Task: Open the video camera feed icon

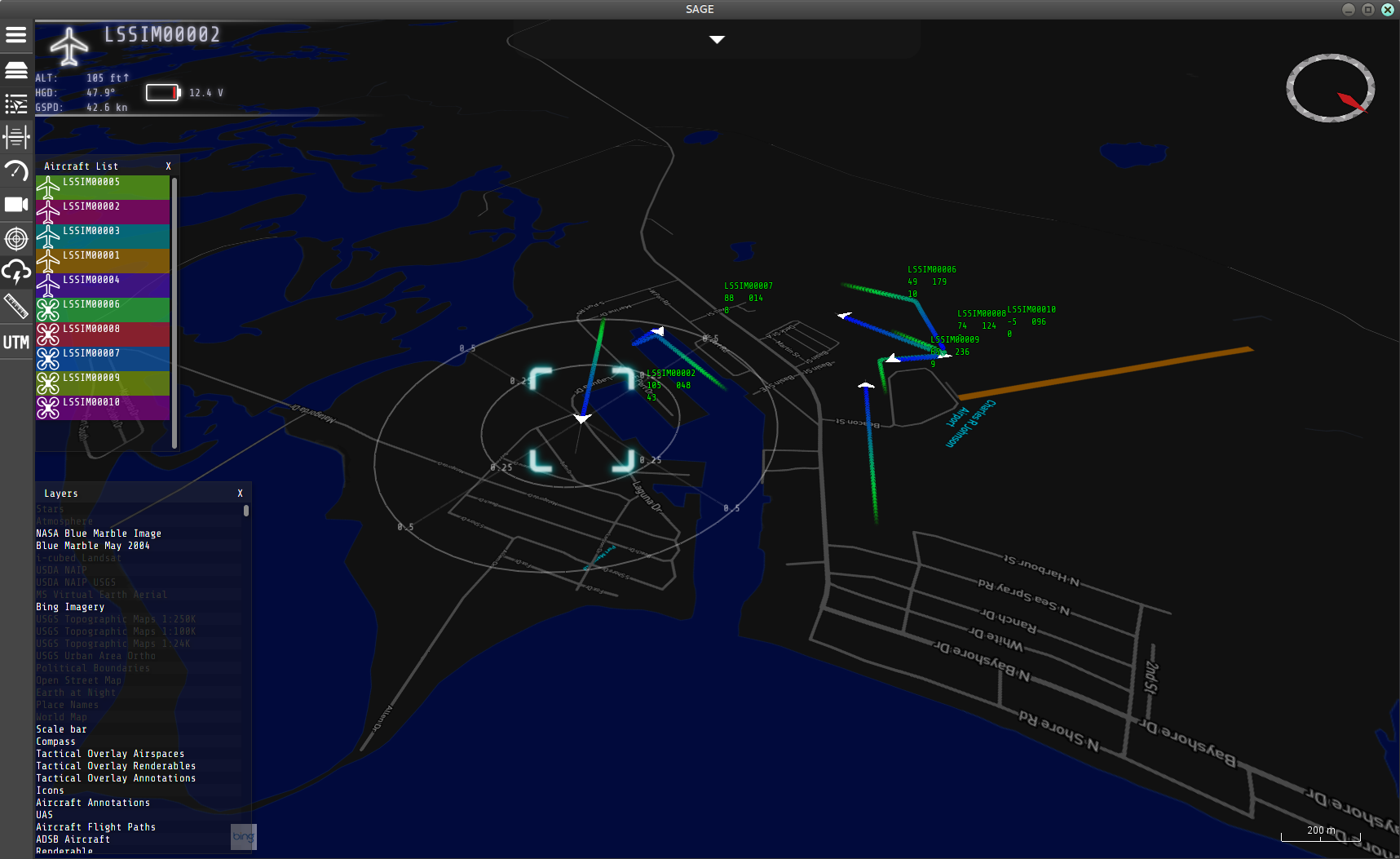Action: [x=16, y=205]
